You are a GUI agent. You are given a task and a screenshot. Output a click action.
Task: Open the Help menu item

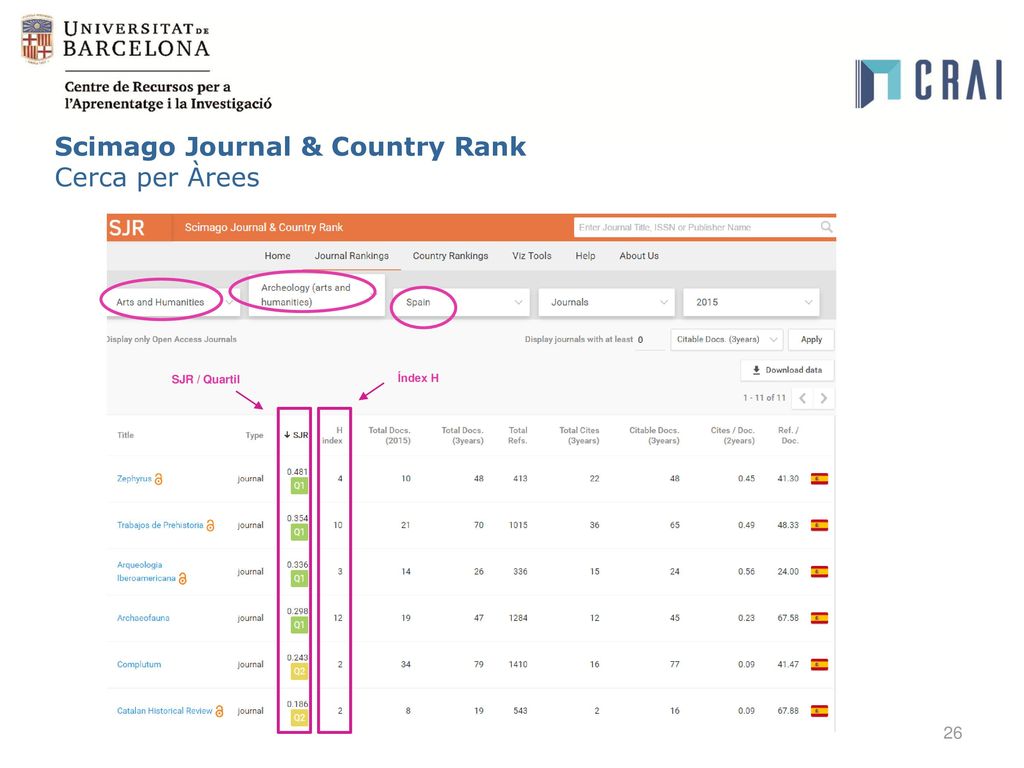[x=585, y=256]
